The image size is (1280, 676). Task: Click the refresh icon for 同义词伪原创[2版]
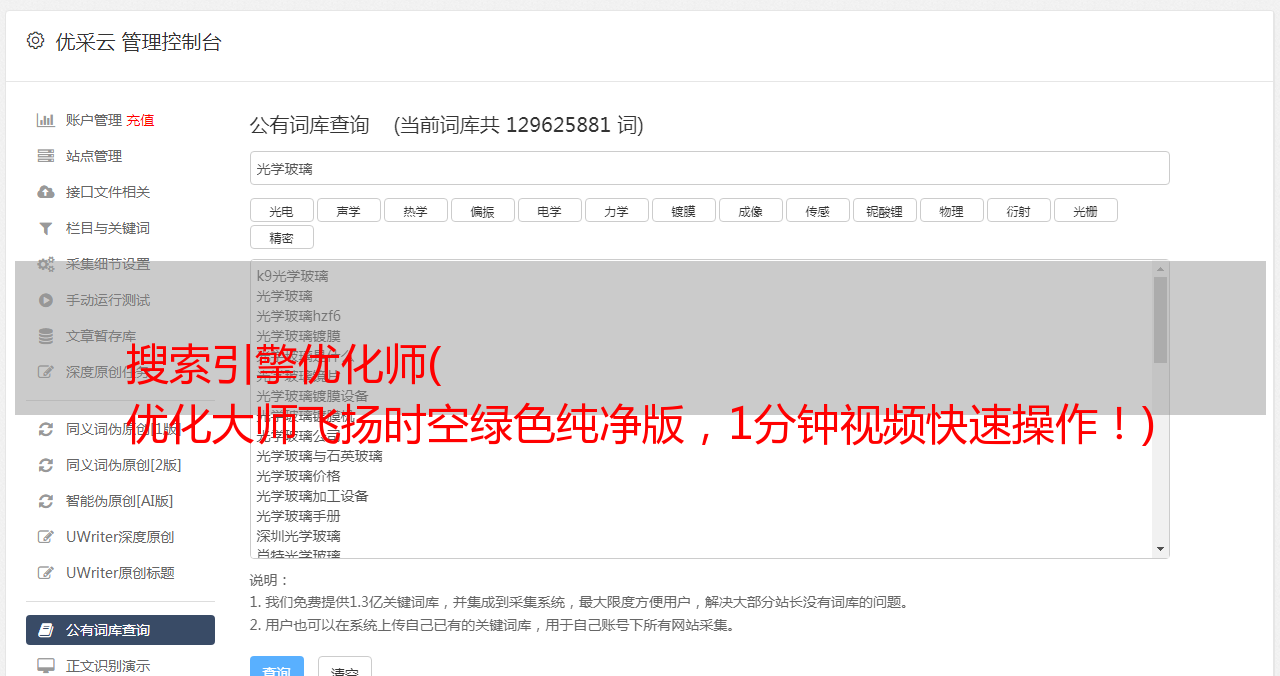[45, 465]
